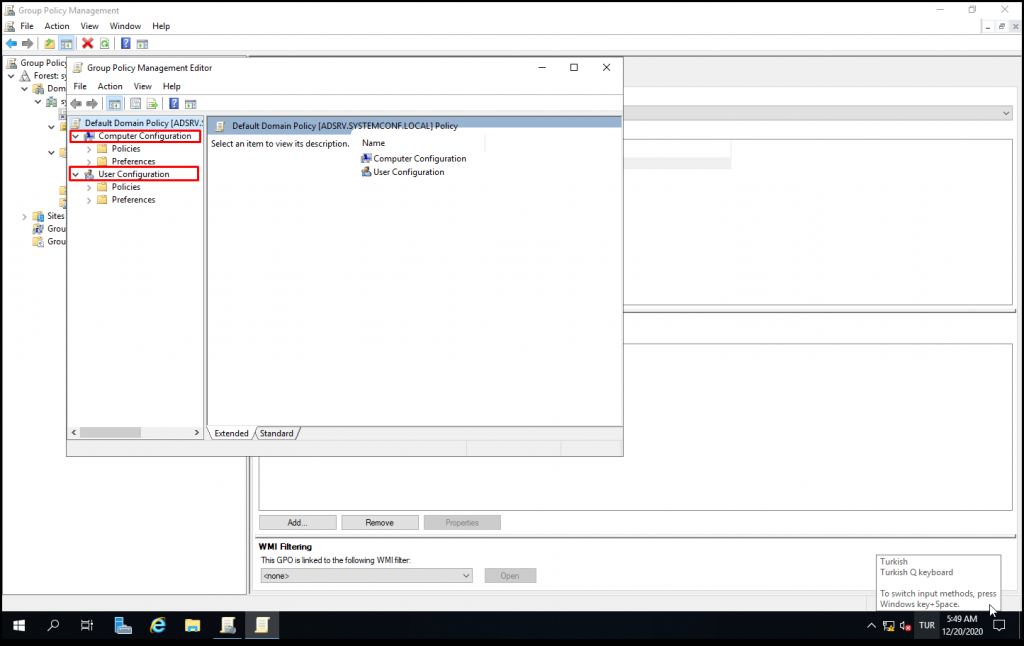Open the WMI filter dropdown showing <none>
The height and width of the screenshot is (646, 1024).
click(x=466, y=575)
